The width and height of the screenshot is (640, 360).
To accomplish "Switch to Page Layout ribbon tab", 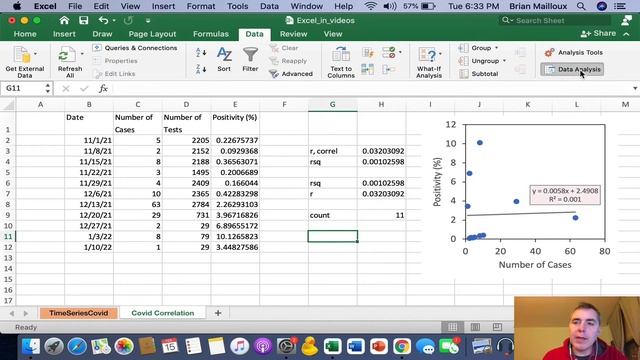I will point(152,34).
